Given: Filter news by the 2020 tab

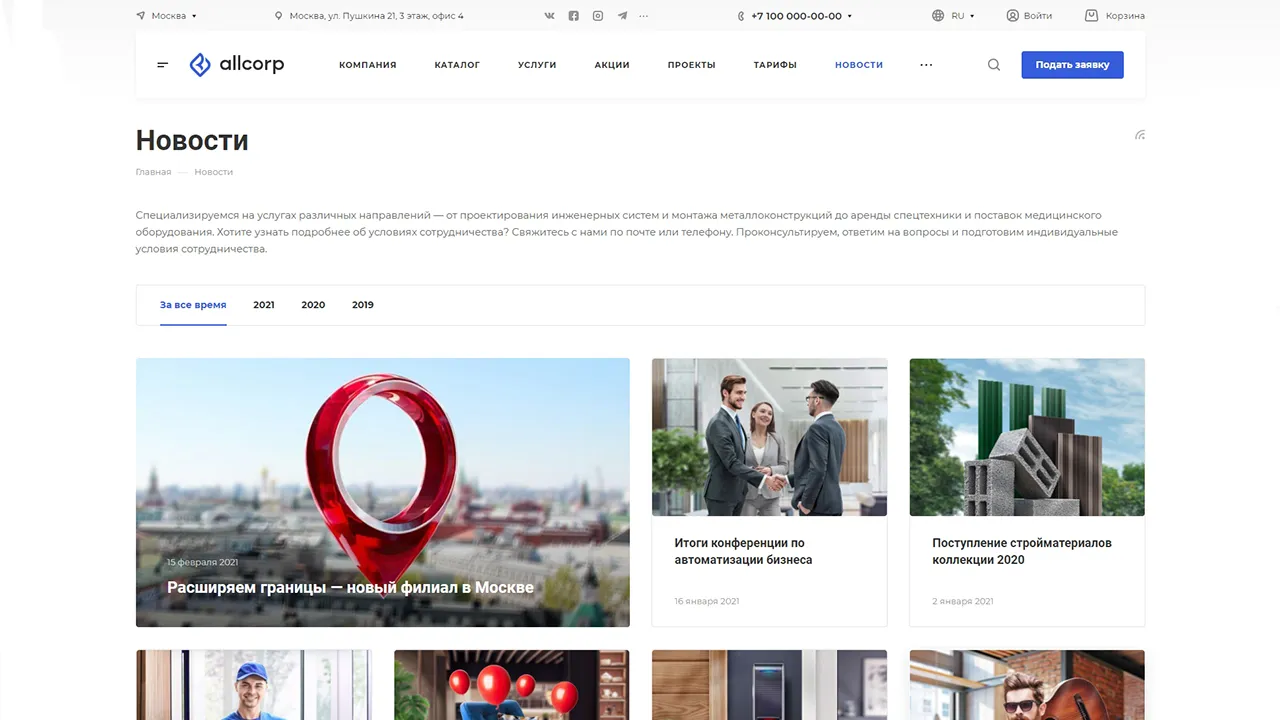Looking at the screenshot, I should tap(313, 305).
